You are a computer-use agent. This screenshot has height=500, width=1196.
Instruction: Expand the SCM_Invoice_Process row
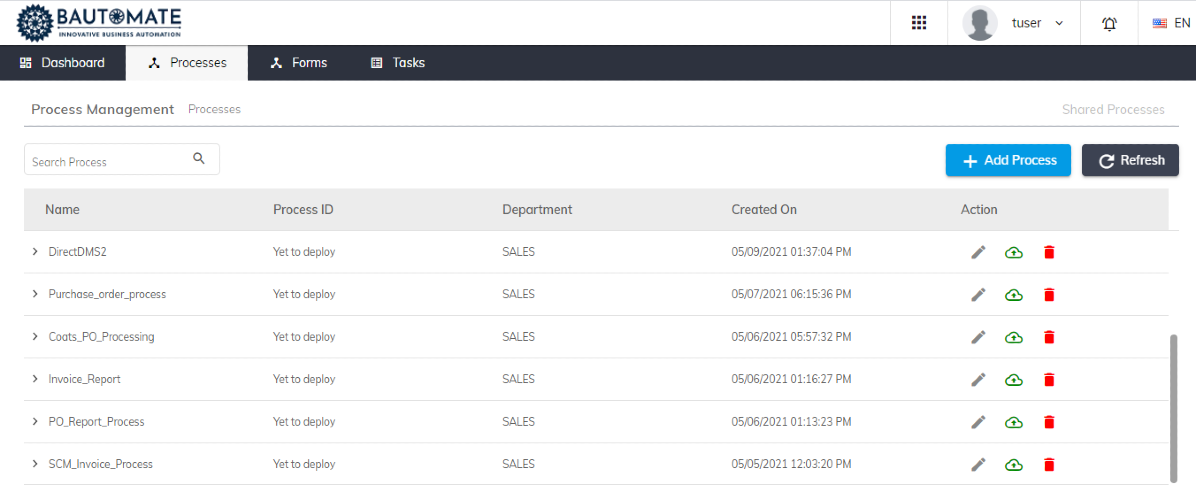(x=35, y=463)
